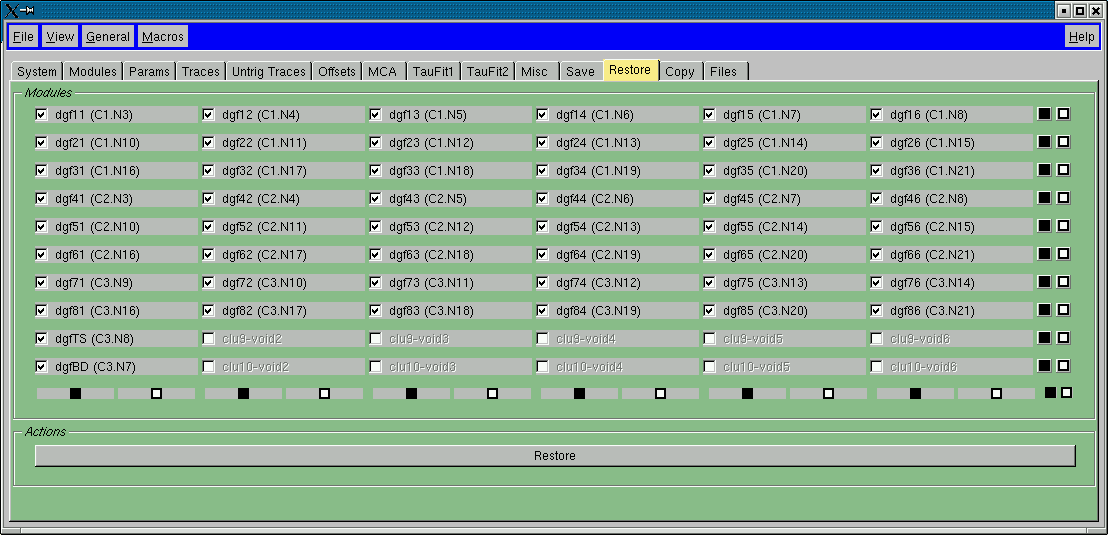Select the TauFit1 tab
Screen dimensions: 1108x535
433,71
